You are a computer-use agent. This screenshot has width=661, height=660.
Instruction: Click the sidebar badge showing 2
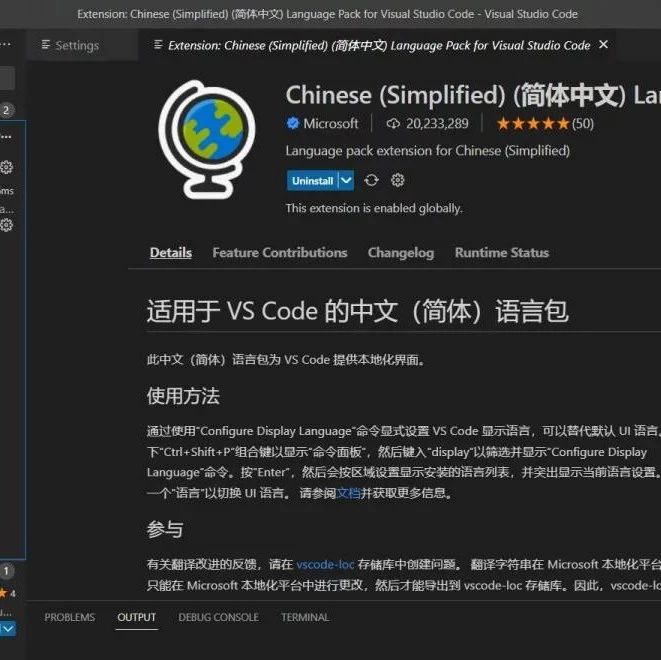[x=6, y=110]
